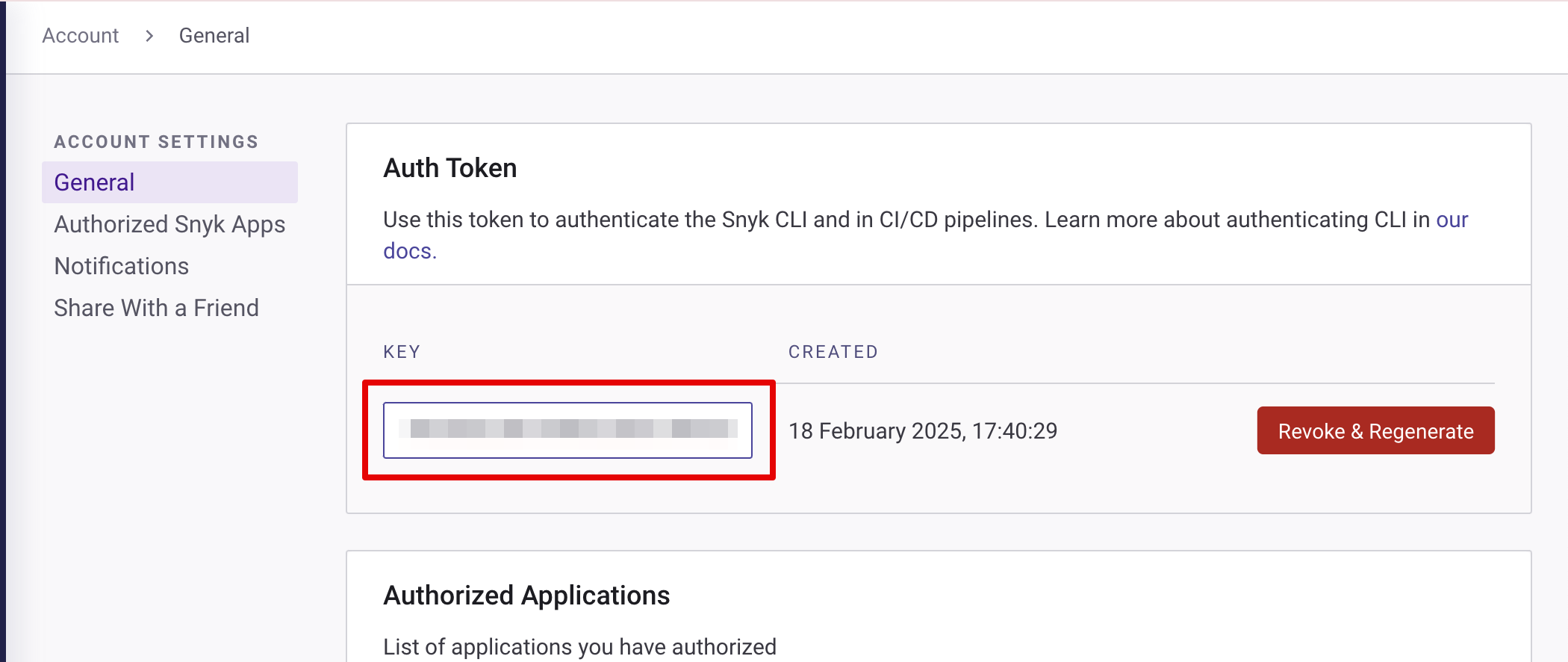Click the CREATED column header
1568x662 pixels.
833,352
